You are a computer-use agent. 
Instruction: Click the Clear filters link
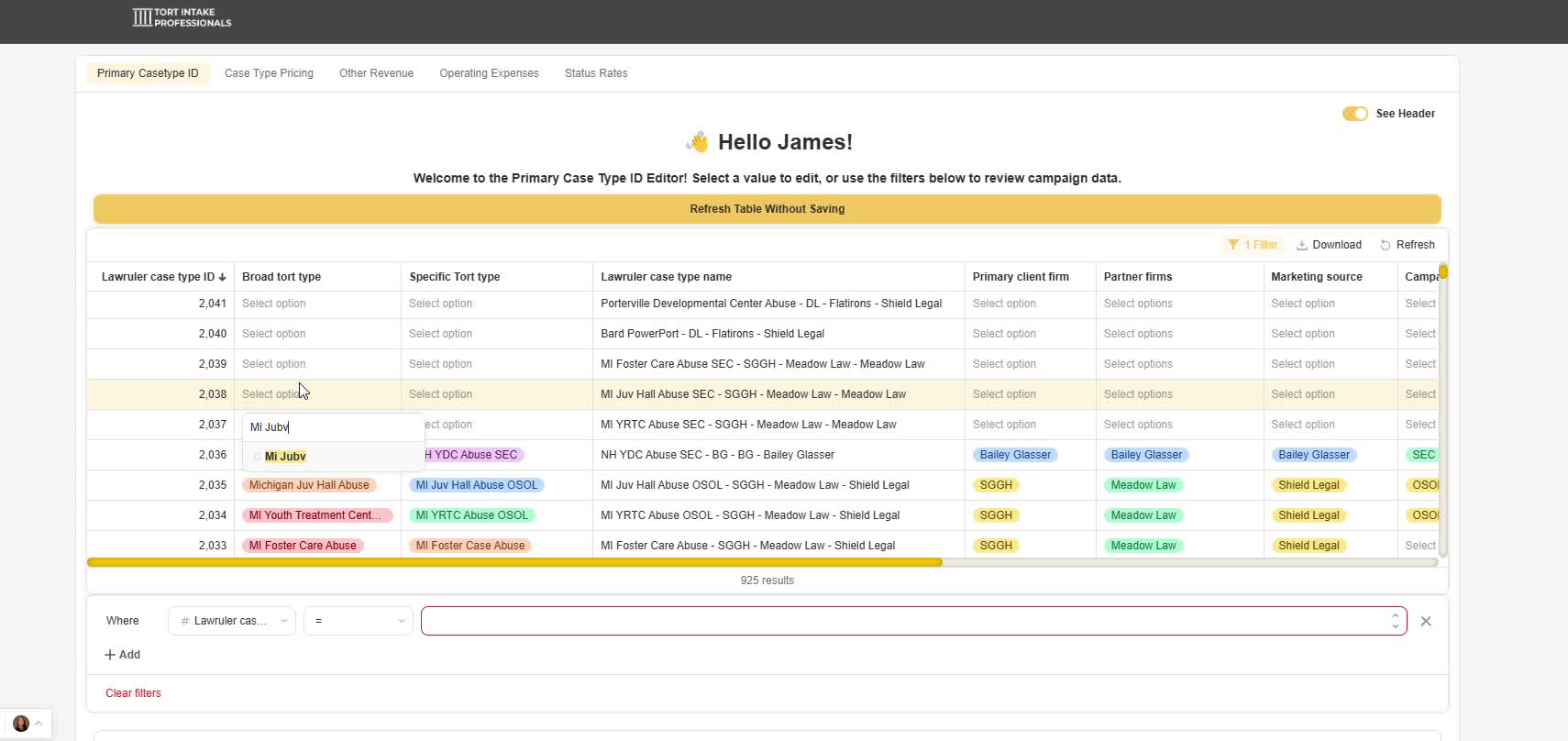[133, 693]
